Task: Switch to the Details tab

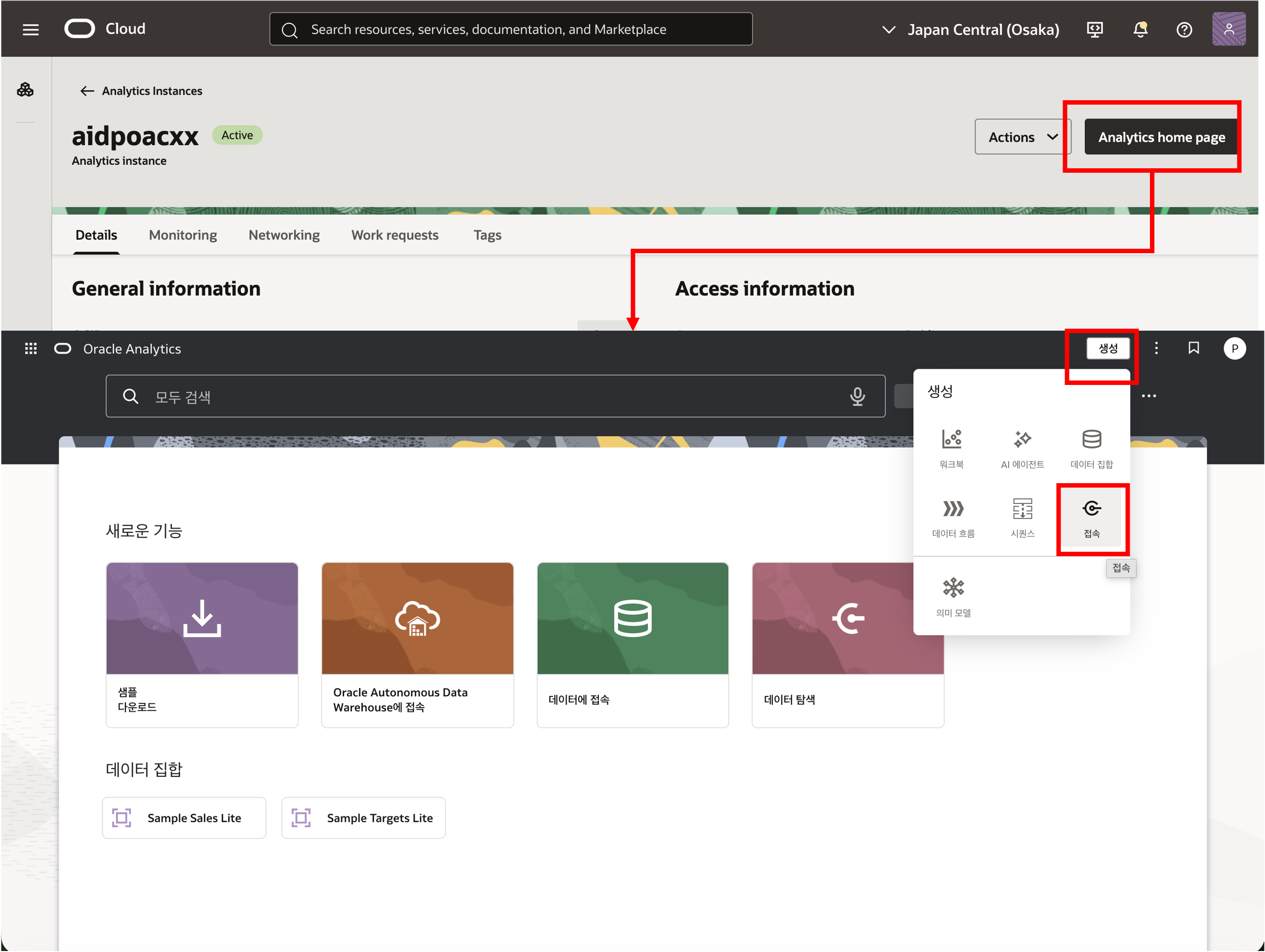Action: pyautogui.click(x=96, y=235)
